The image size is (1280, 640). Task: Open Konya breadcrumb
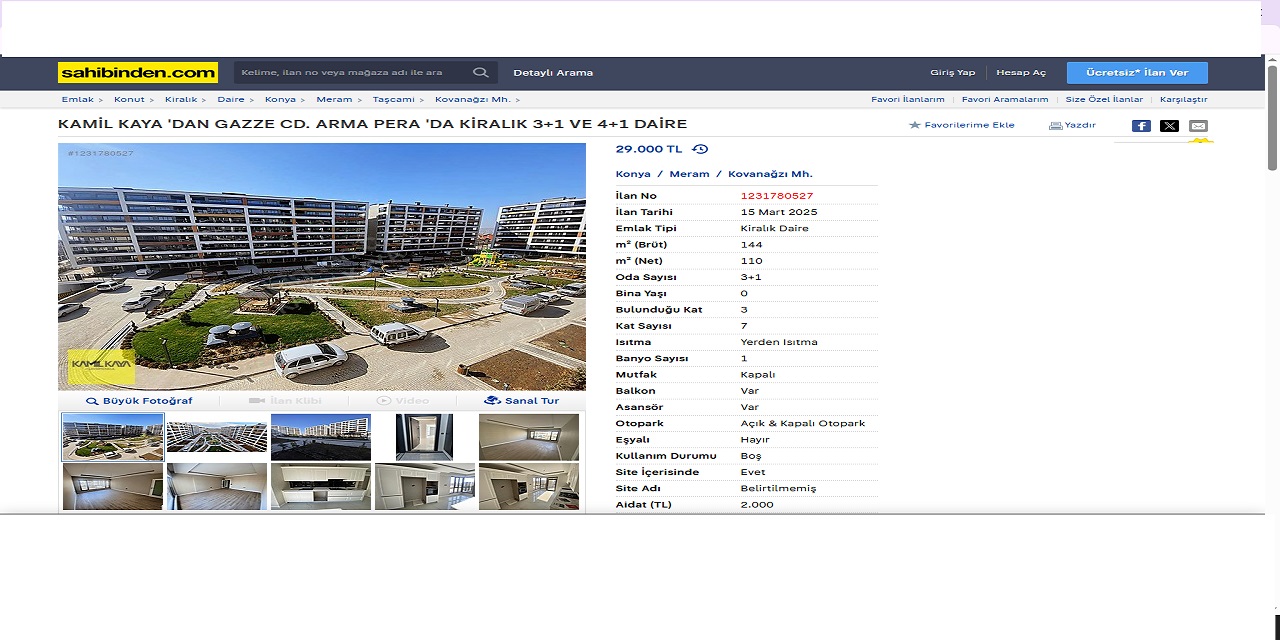[x=280, y=99]
